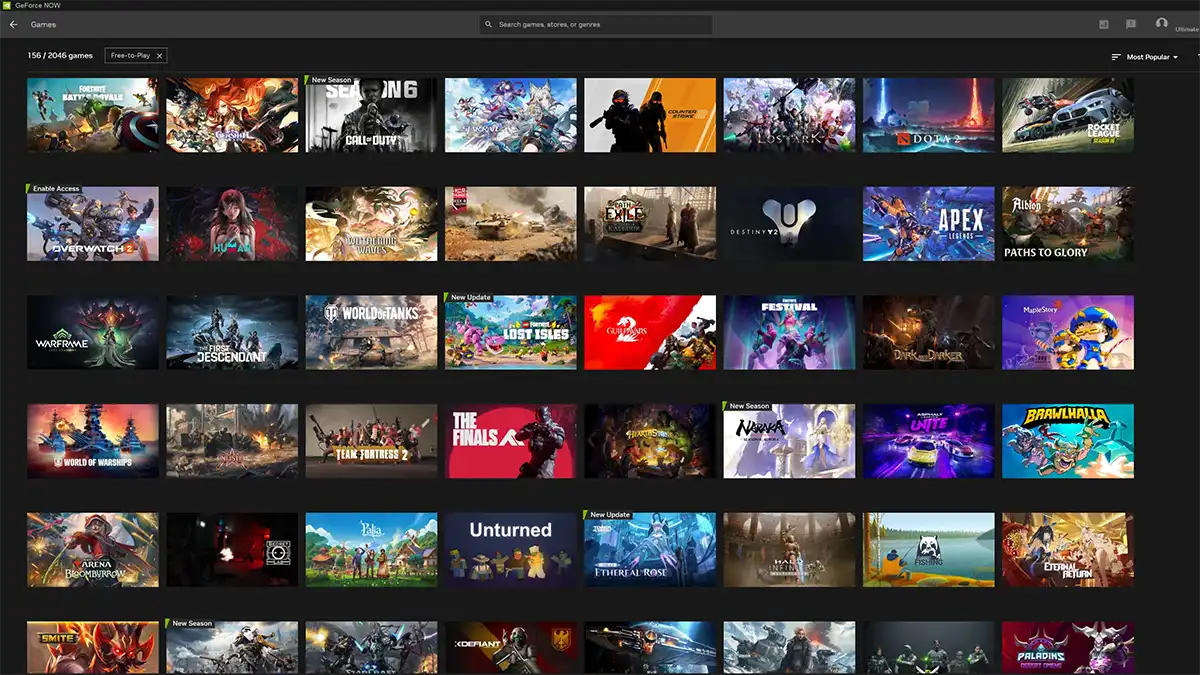Image resolution: width=1200 pixels, height=675 pixels.
Task: Open the Naraka game tile
Action: click(x=790, y=441)
